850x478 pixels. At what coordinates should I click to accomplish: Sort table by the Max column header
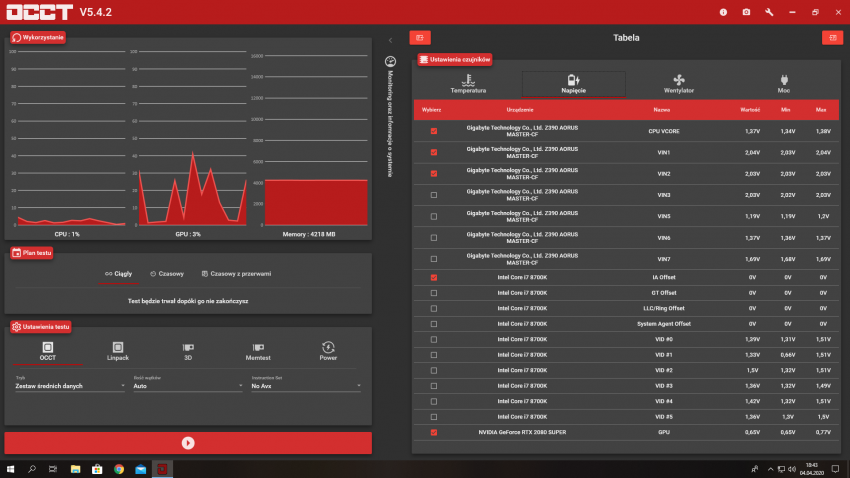pyautogui.click(x=821, y=109)
